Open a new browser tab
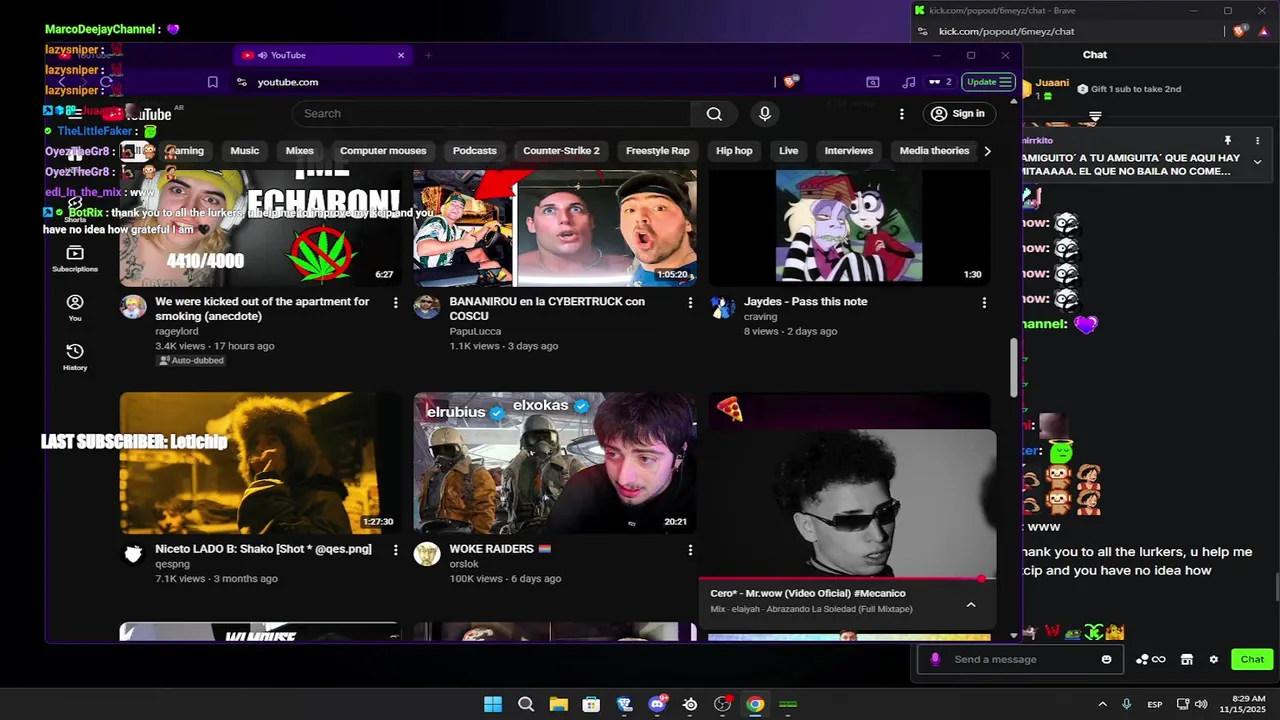1280x720 pixels. [x=428, y=55]
